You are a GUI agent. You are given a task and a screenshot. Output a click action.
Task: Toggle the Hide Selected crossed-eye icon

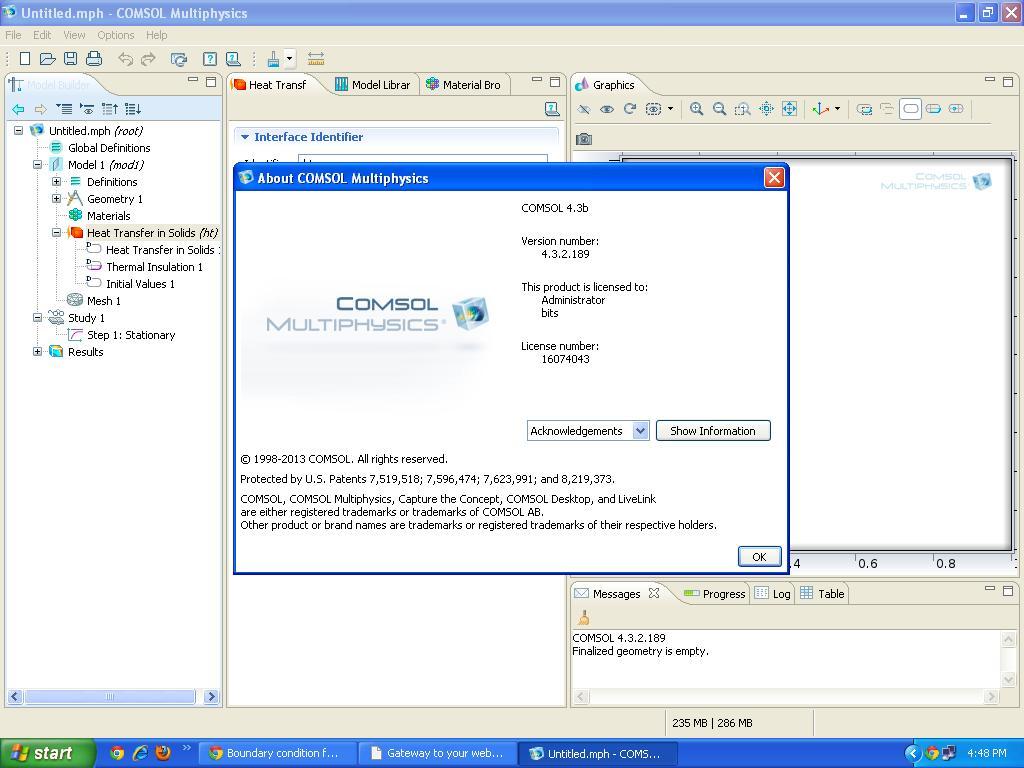(584, 109)
